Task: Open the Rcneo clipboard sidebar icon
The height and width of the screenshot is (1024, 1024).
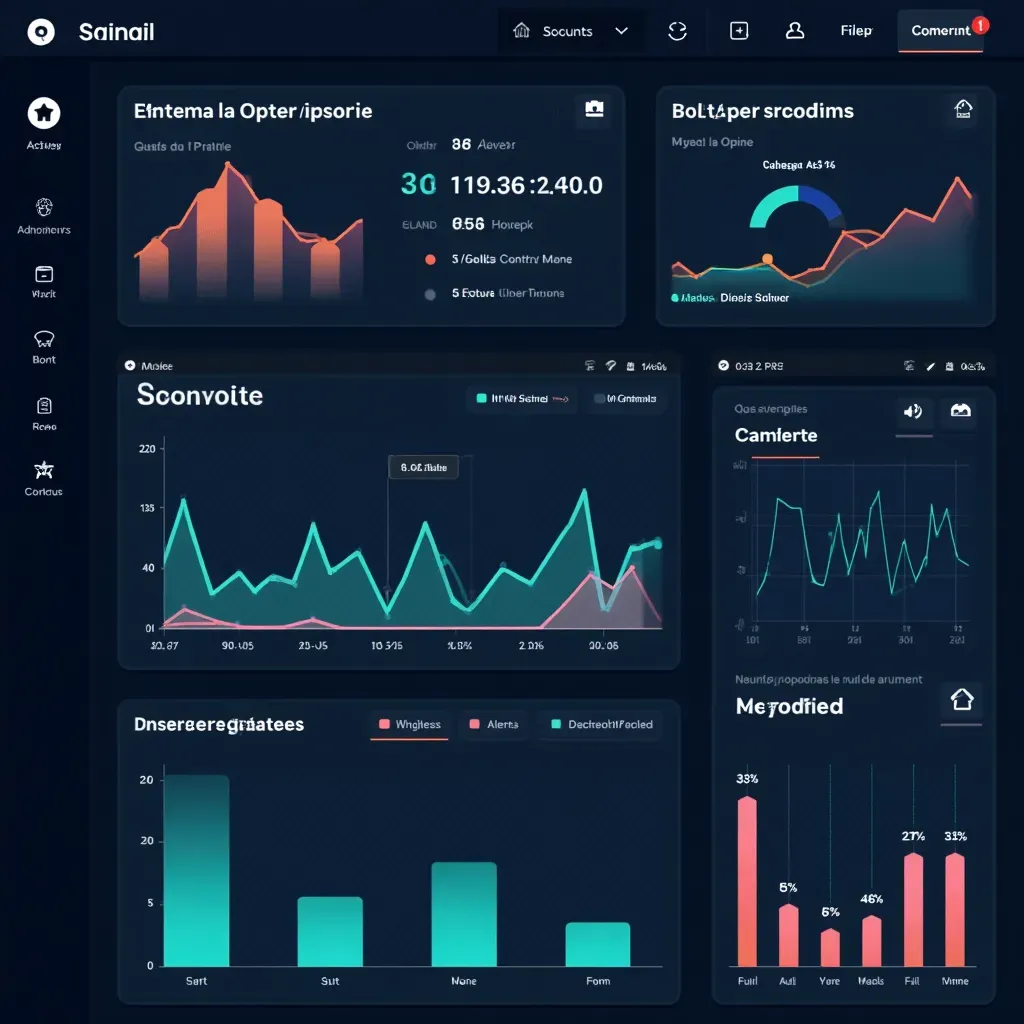Action: (44, 406)
